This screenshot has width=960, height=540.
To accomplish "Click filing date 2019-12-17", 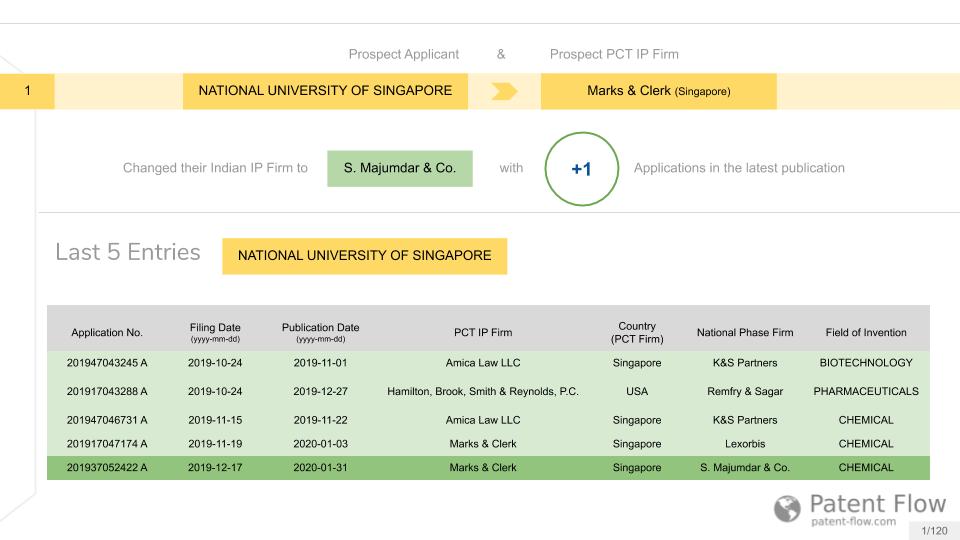I will (215, 468).
